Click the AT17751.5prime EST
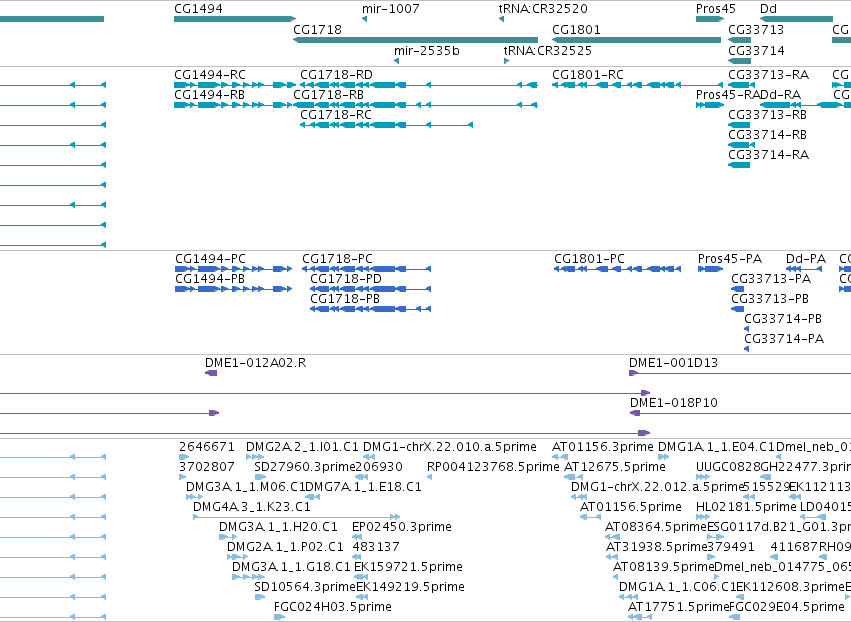Screen dimensions: 851x622 pyautogui.click(x=640, y=617)
